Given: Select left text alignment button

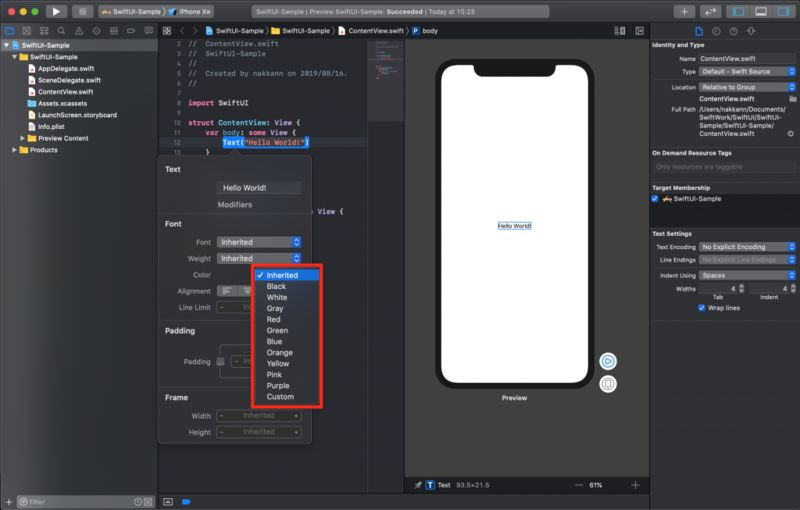Looking at the screenshot, I should [227, 291].
